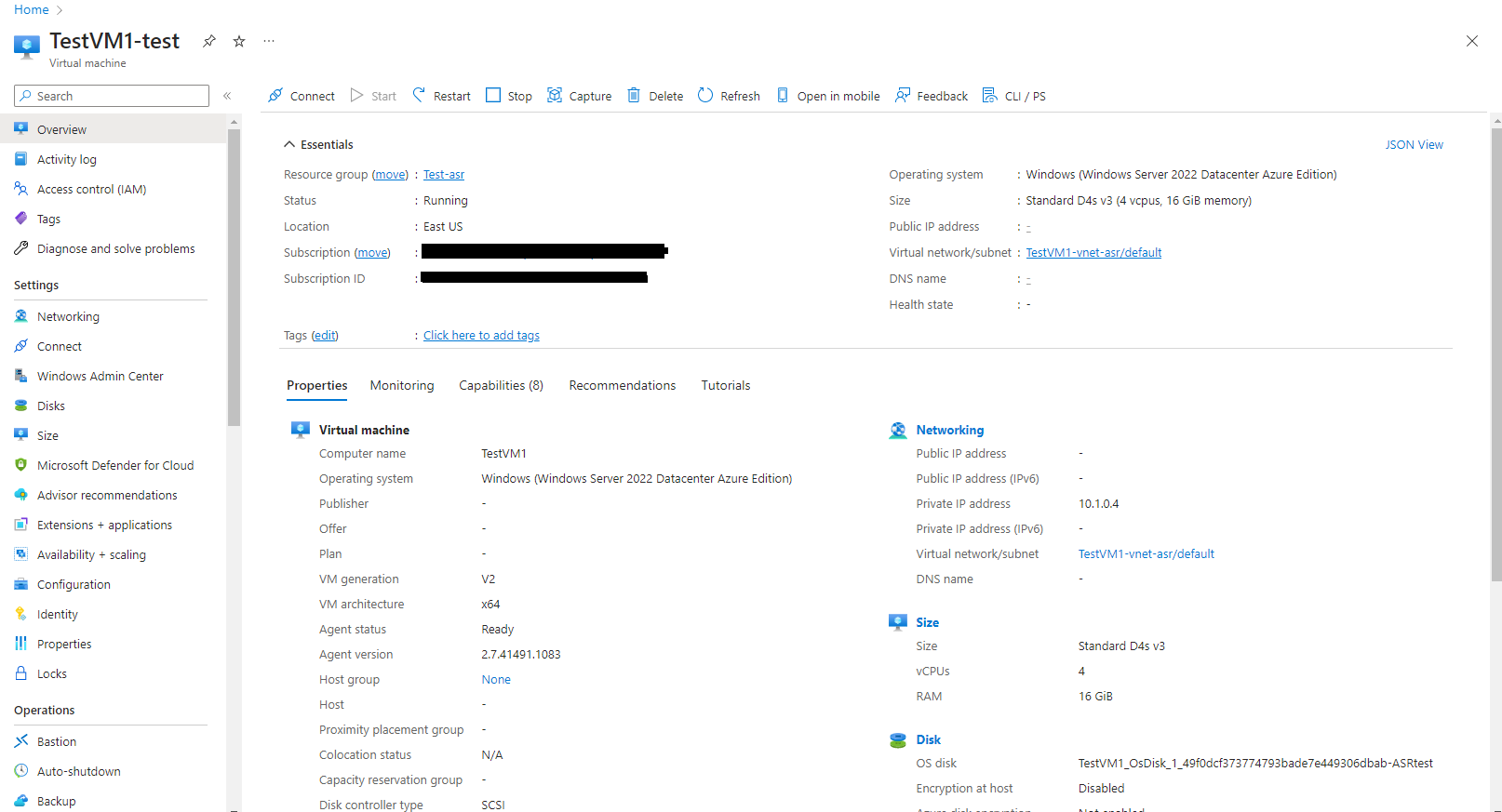Open the JSON View link
This screenshot has height=812, width=1502.
[1414, 145]
